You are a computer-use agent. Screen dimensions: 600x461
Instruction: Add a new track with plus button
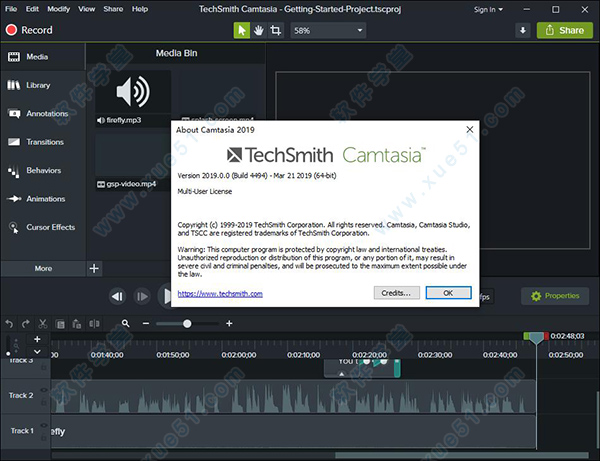click(x=37, y=339)
